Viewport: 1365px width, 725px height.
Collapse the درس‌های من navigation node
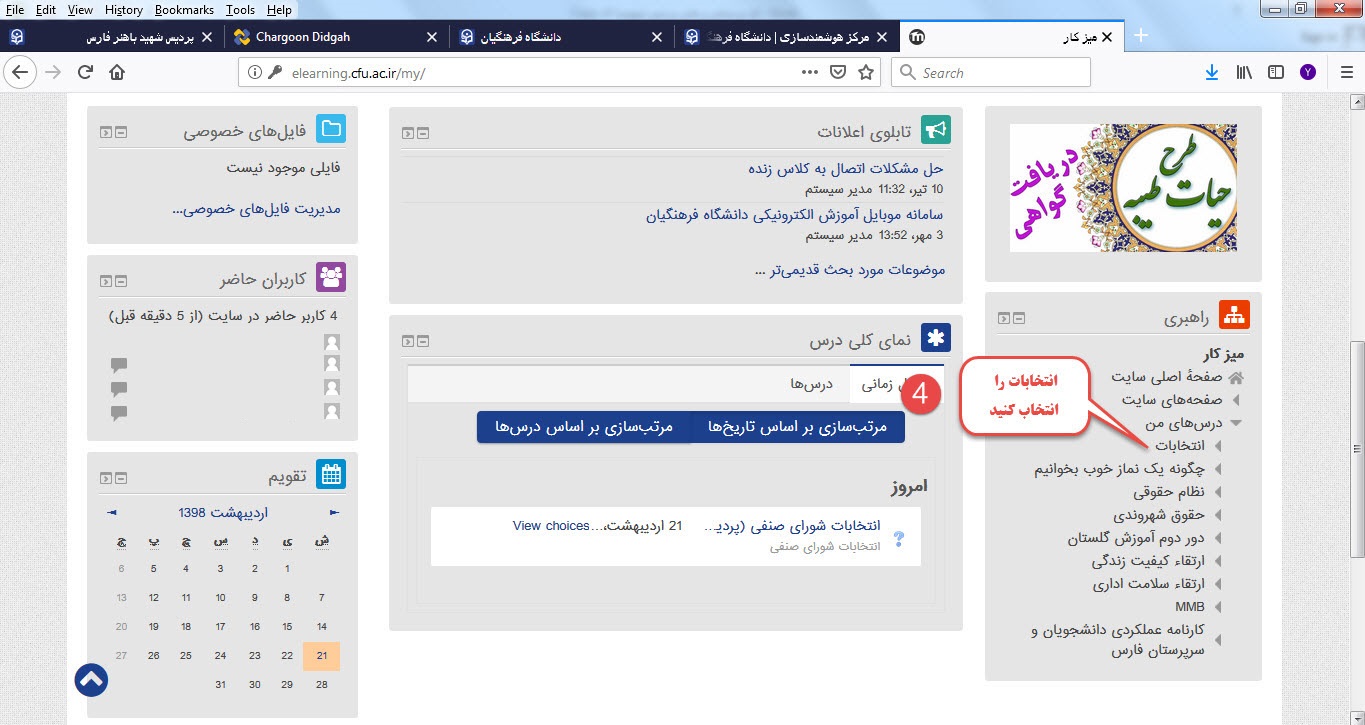[1236, 423]
